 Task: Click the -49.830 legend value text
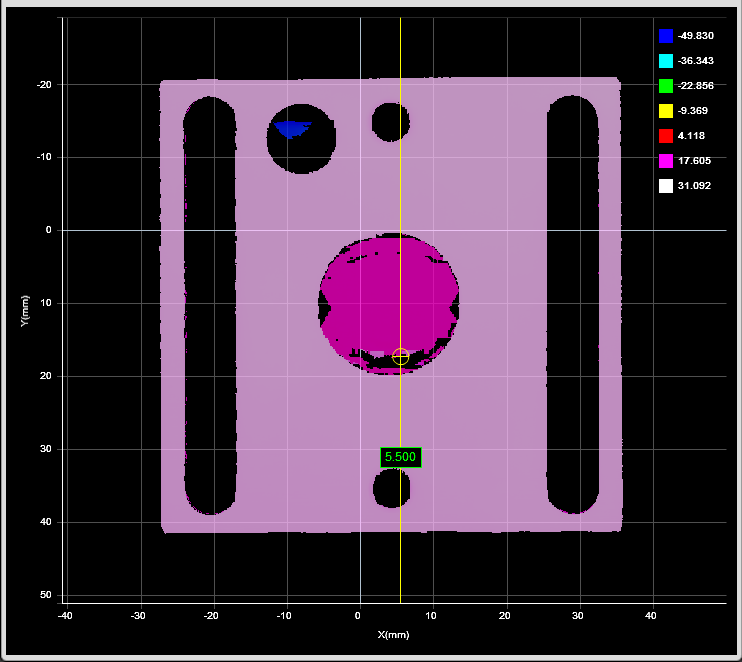(695, 36)
